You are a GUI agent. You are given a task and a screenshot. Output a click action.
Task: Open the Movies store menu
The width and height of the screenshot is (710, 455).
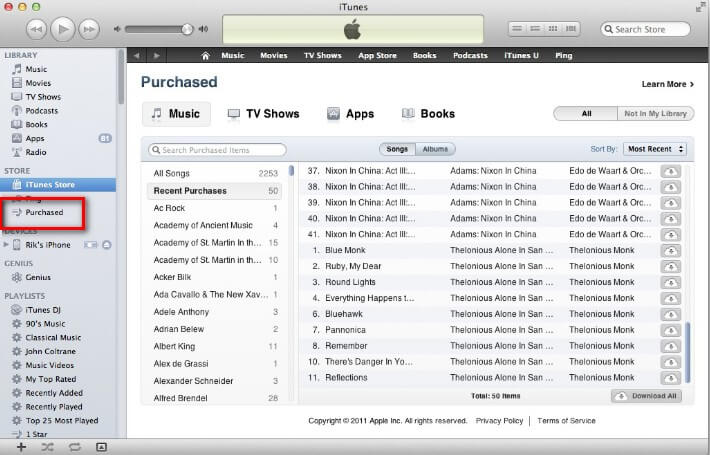[x=273, y=56]
